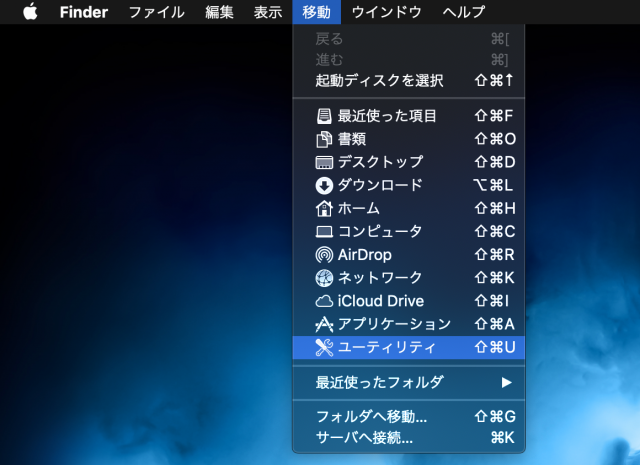This screenshot has width=640, height=465.
Task: Go to ダウンロード folder
Action: (x=409, y=186)
